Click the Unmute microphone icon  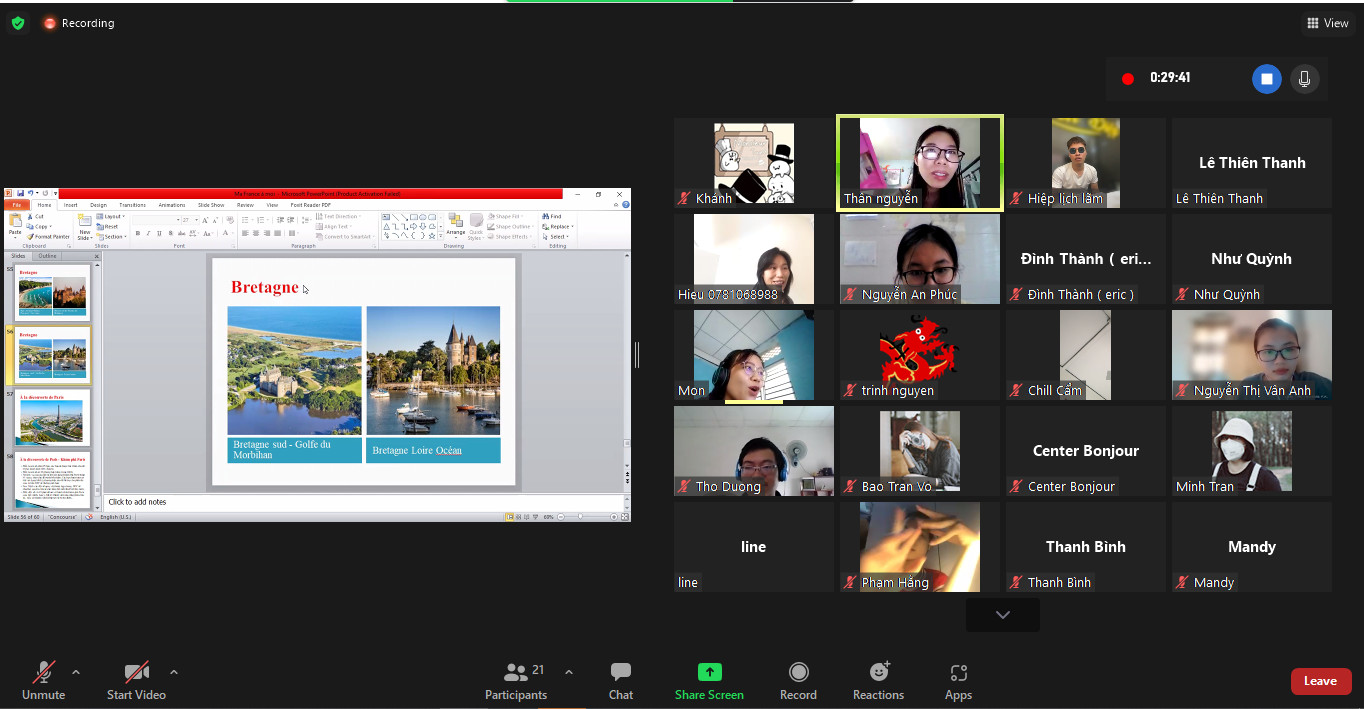43,672
